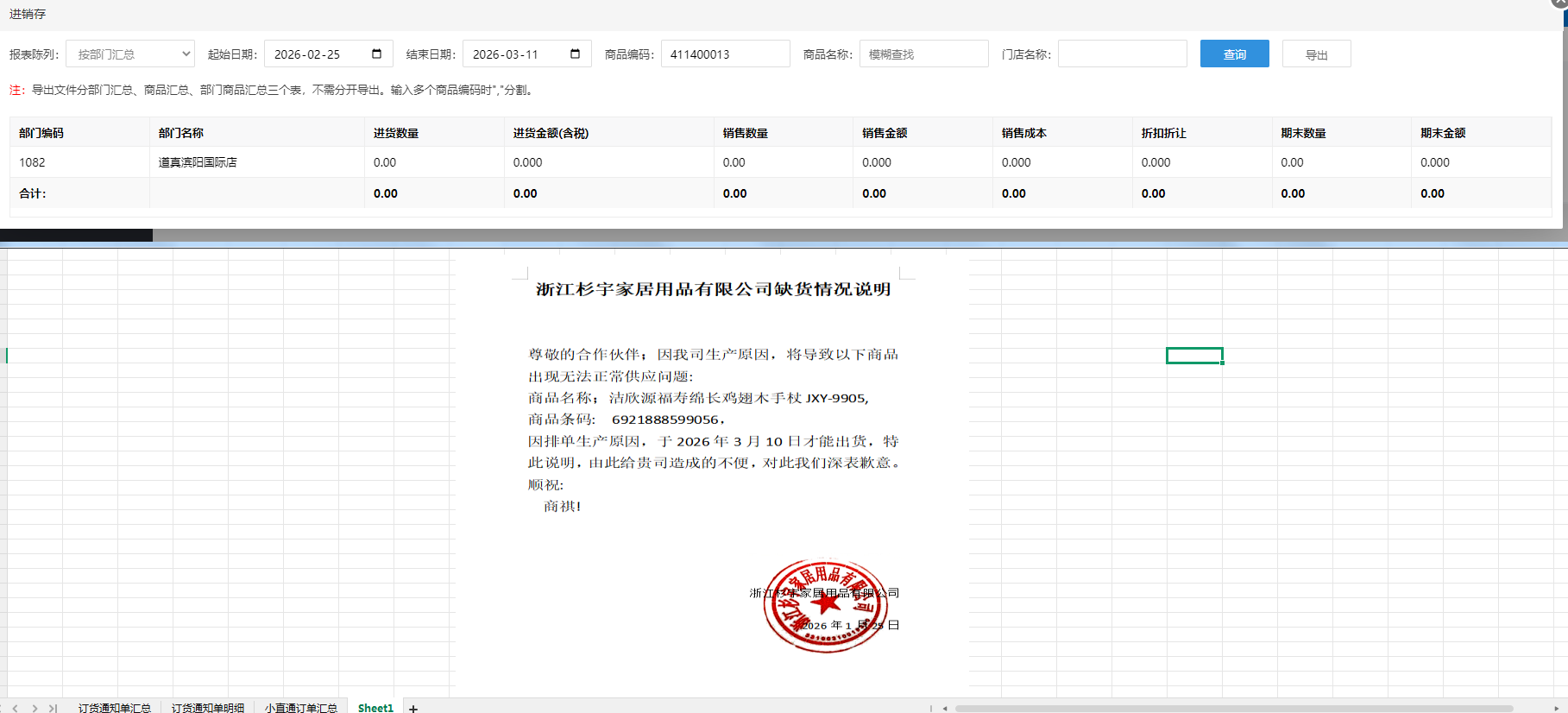Select the 小直通订单汇总 sheet tab
1568x713 pixels.
300,708
